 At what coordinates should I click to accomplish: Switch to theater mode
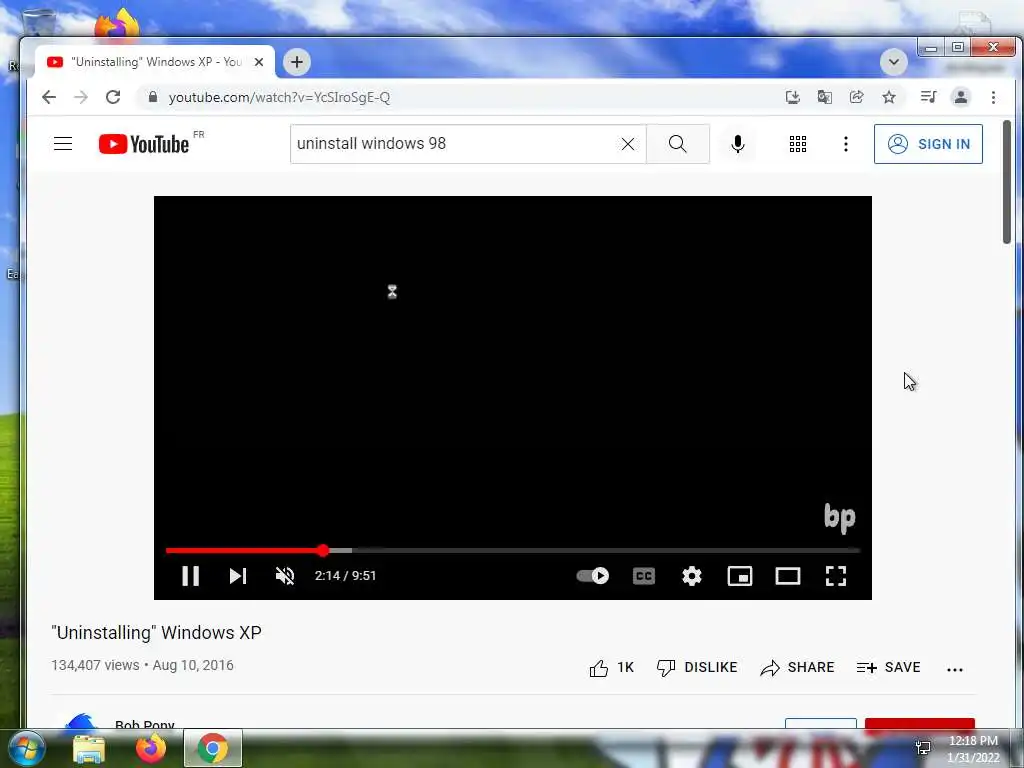point(788,575)
